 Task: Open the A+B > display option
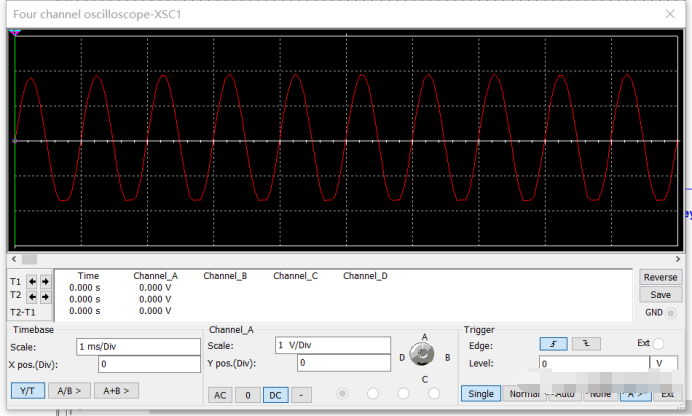click(116, 391)
